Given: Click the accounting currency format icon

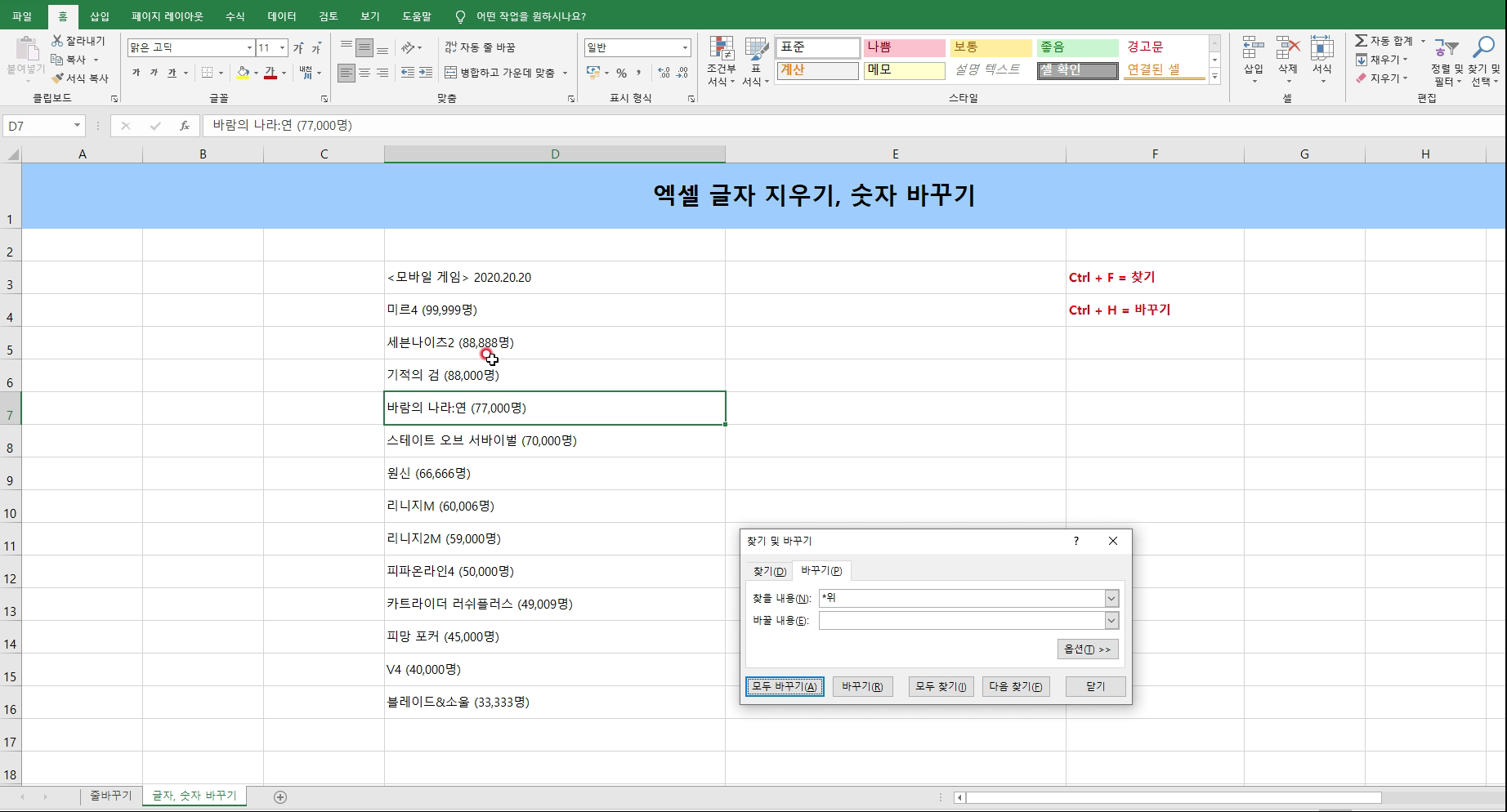Looking at the screenshot, I should click(594, 73).
